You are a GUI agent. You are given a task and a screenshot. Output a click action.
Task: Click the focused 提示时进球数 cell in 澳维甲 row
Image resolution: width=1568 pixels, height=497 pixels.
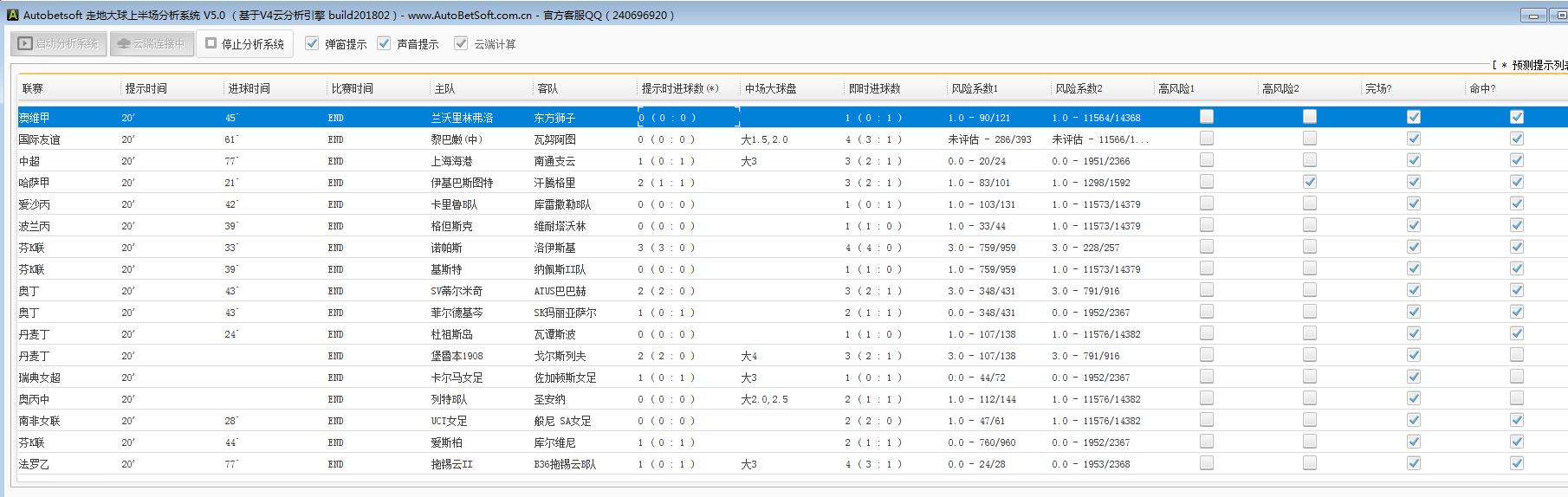(x=688, y=118)
